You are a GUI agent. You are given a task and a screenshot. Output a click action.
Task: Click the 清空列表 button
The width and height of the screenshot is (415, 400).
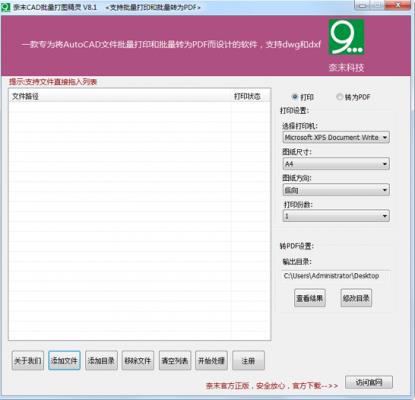point(175,360)
